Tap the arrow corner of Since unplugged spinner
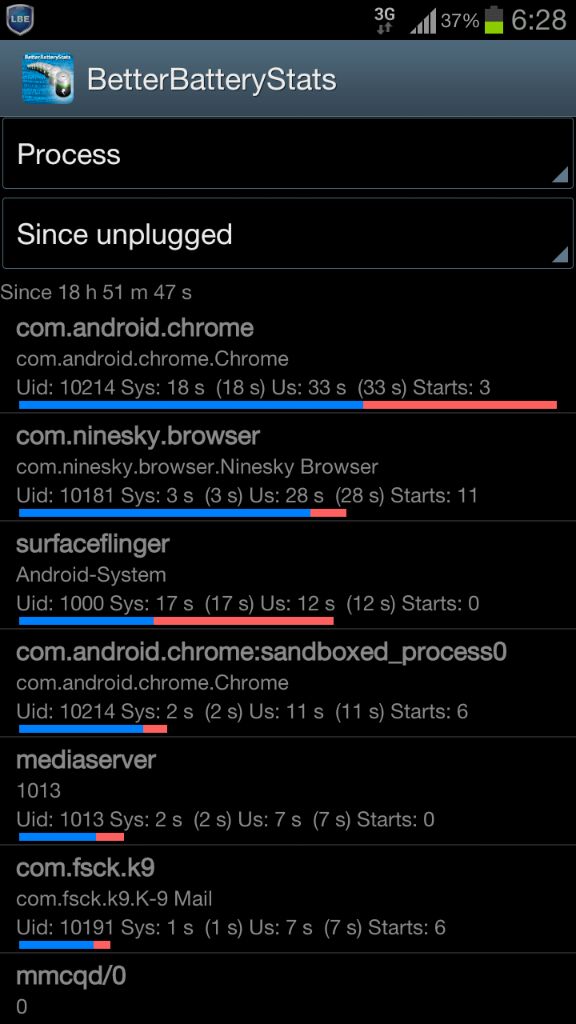Viewport: 576px width, 1024px height. click(x=560, y=255)
